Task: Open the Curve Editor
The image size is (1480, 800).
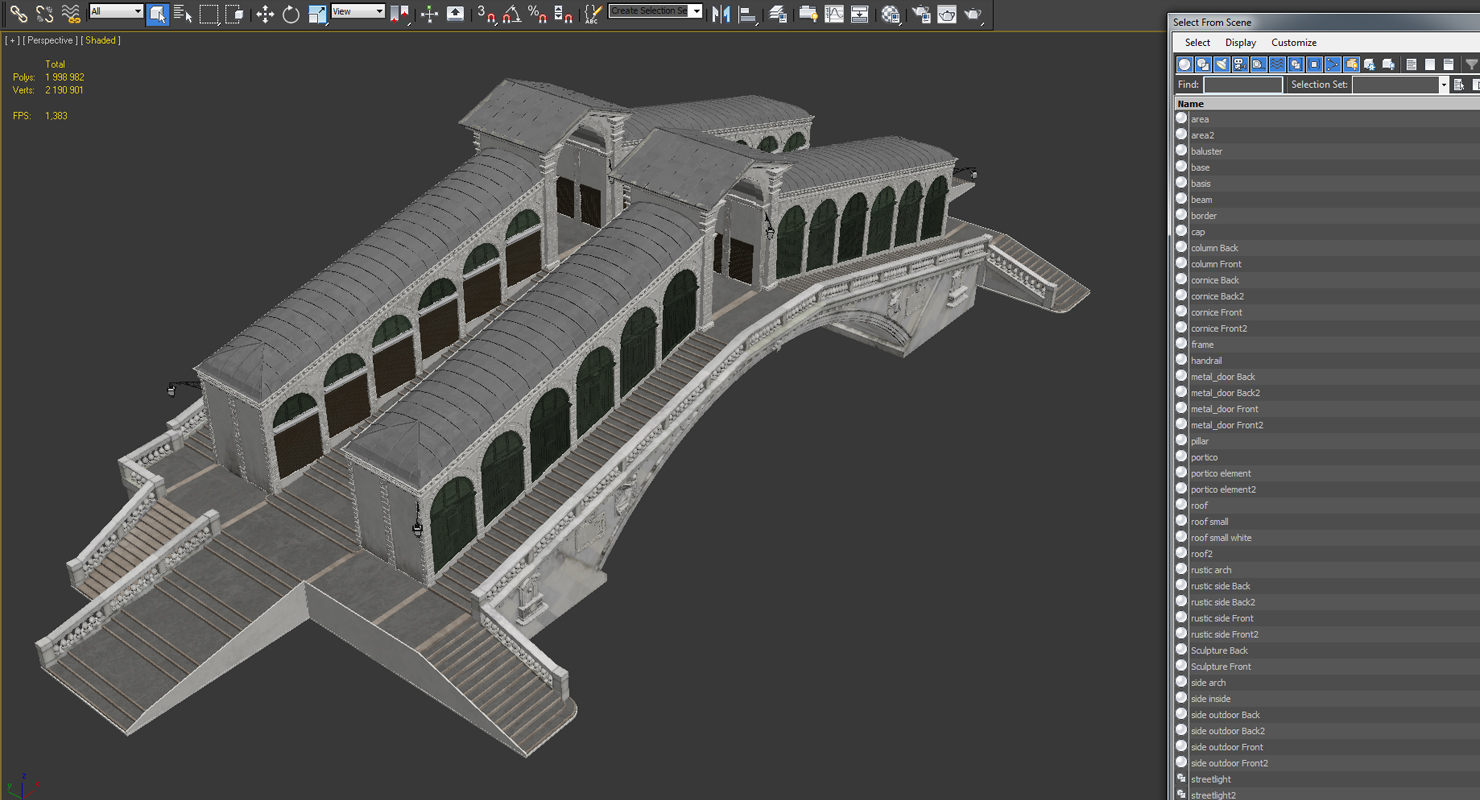Action: coord(835,14)
